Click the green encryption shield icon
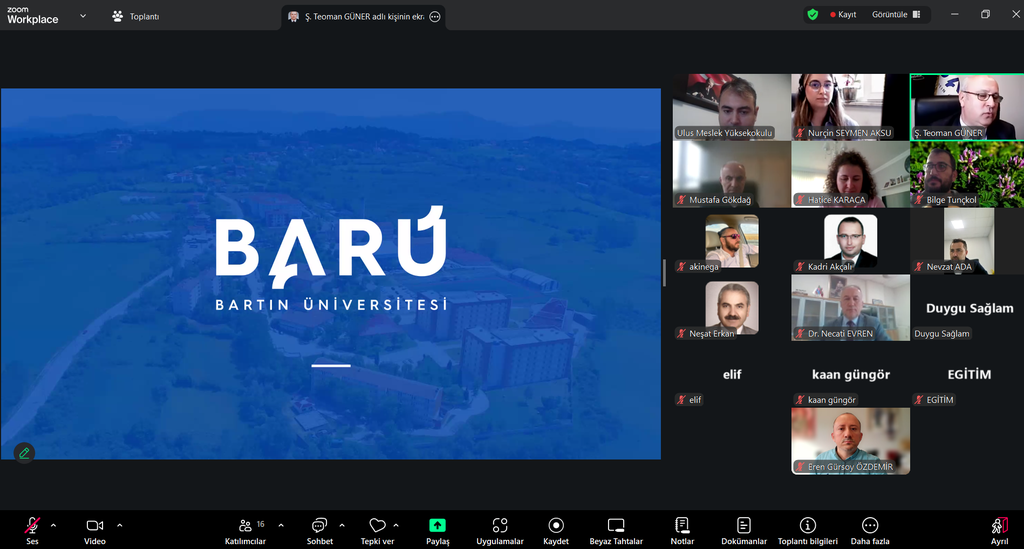This screenshot has height=549, width=1024. pyautogui.click(x=812, y=15)
